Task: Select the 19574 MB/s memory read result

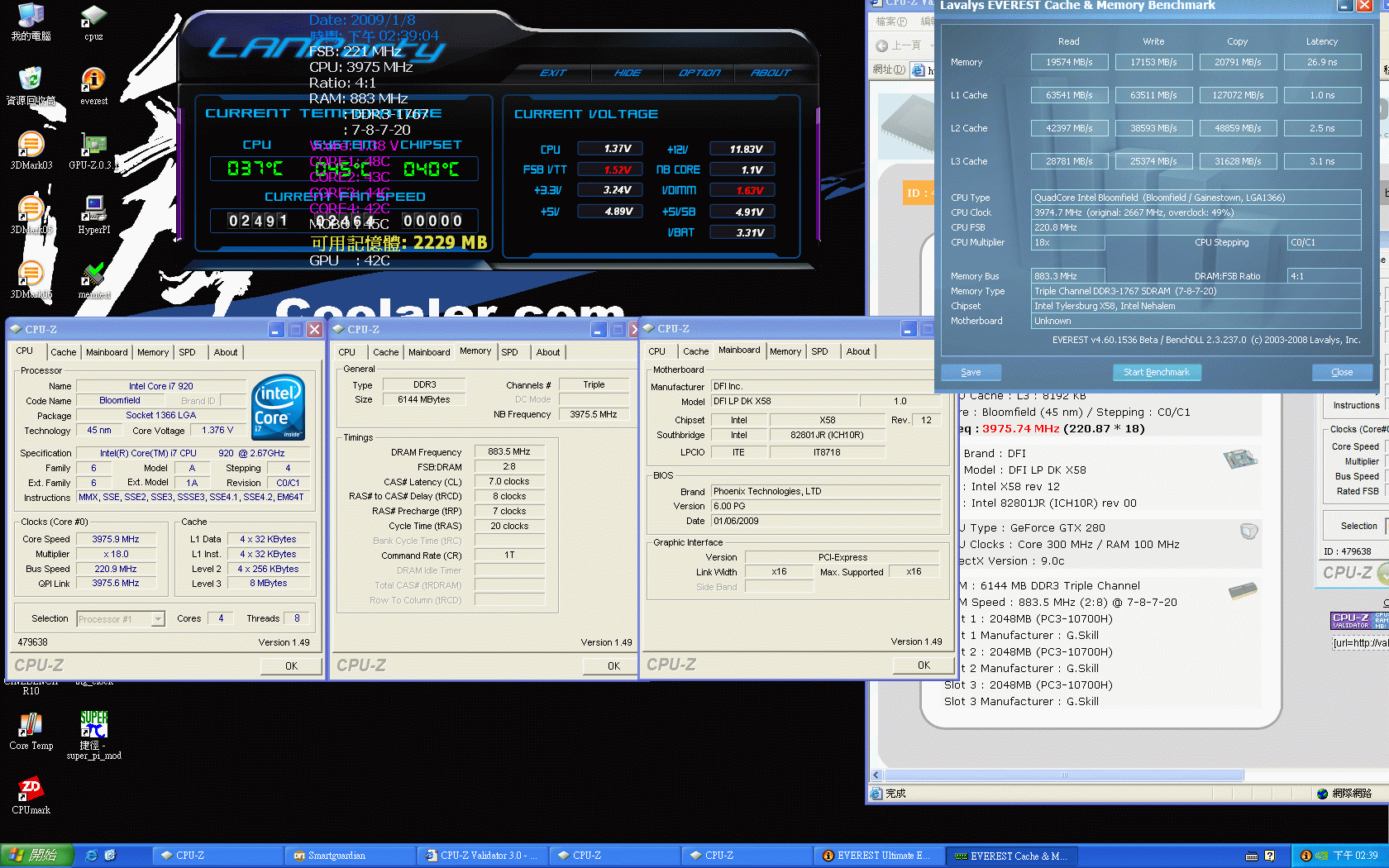Action: (1069, 62)
